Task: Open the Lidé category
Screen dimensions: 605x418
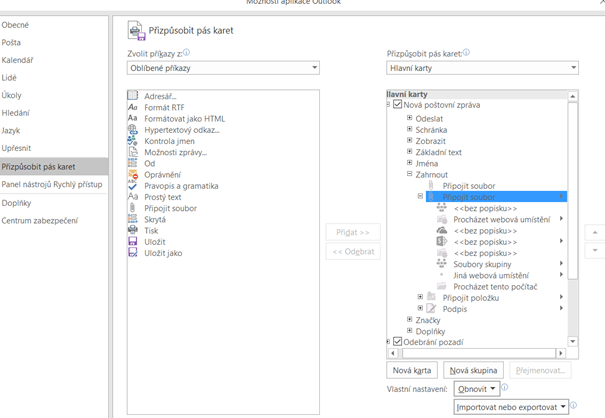Action: [x=9, y=78]
